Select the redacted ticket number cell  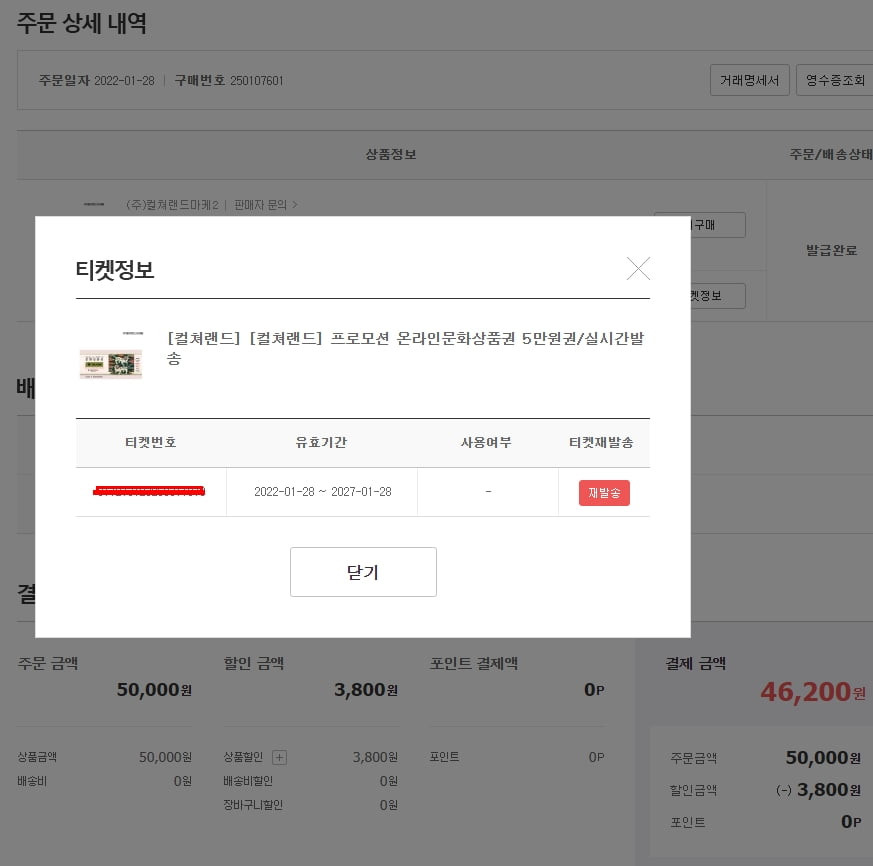click(149, 491)
